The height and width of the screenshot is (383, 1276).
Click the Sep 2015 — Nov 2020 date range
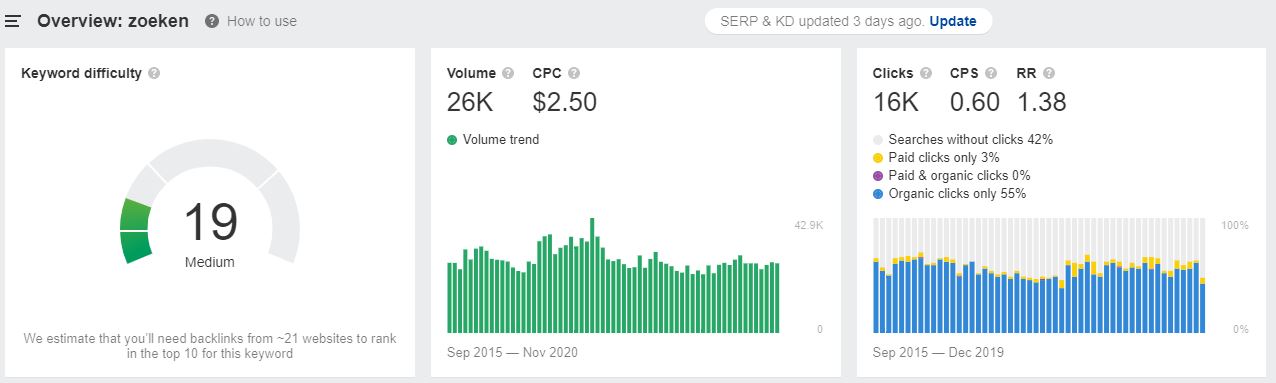click(x=512, y=352)
